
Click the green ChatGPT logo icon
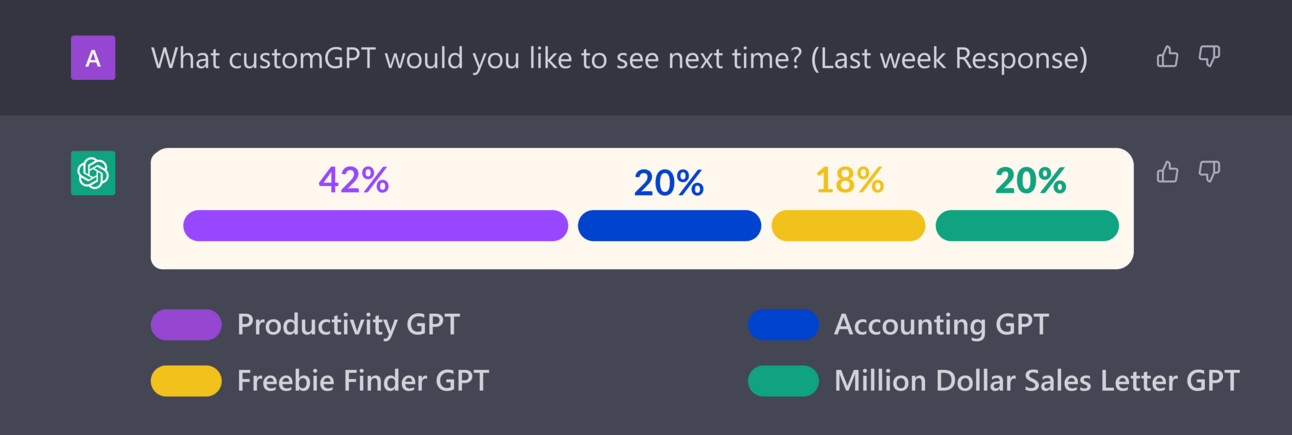[93, 173]
